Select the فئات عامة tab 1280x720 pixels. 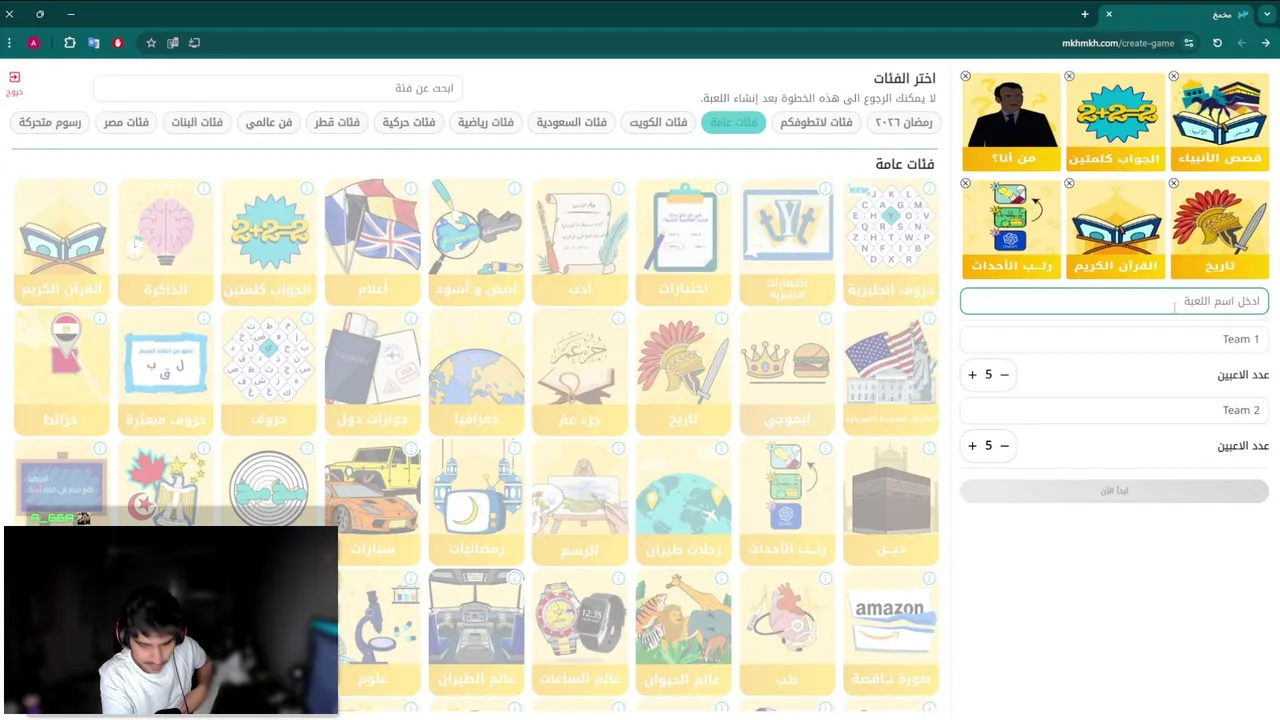pos(733,122)
